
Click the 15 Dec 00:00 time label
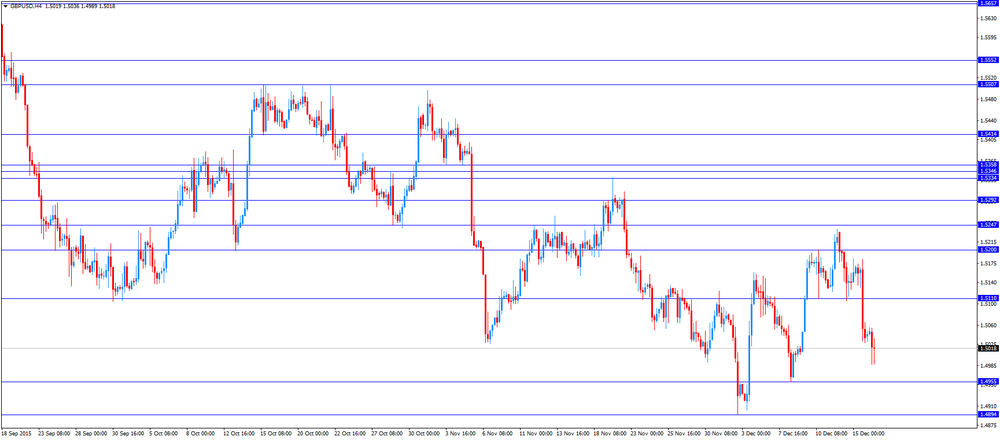pos(867,432)
